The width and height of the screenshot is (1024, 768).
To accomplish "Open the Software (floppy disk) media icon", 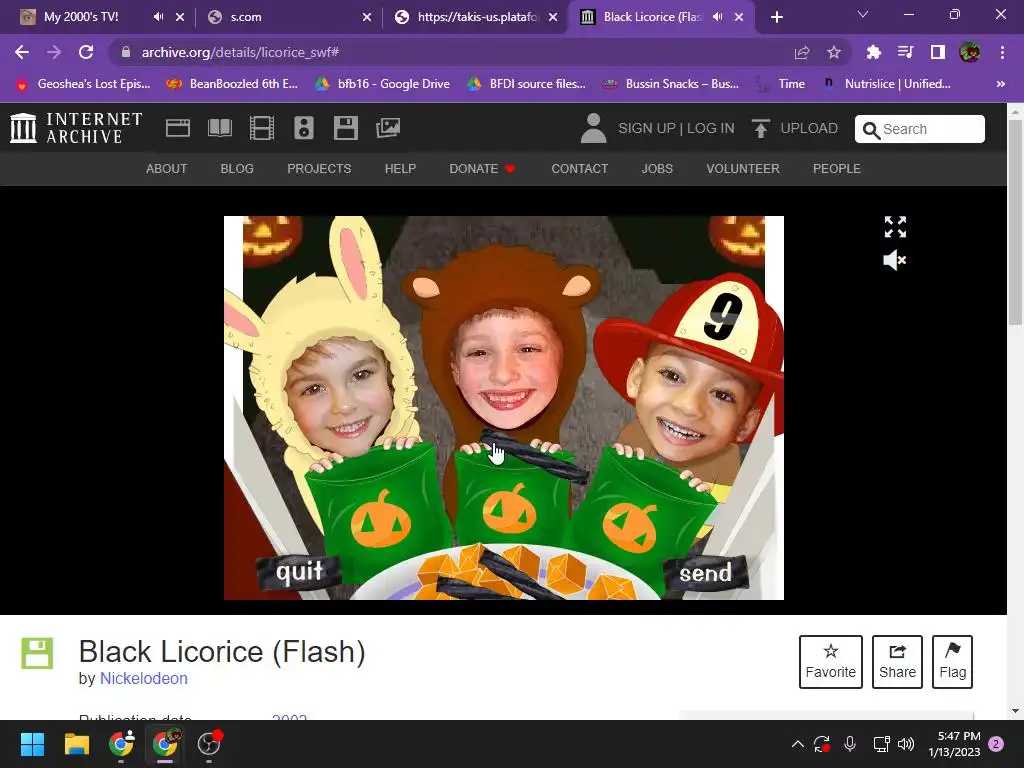I will [x=345, y=128].
